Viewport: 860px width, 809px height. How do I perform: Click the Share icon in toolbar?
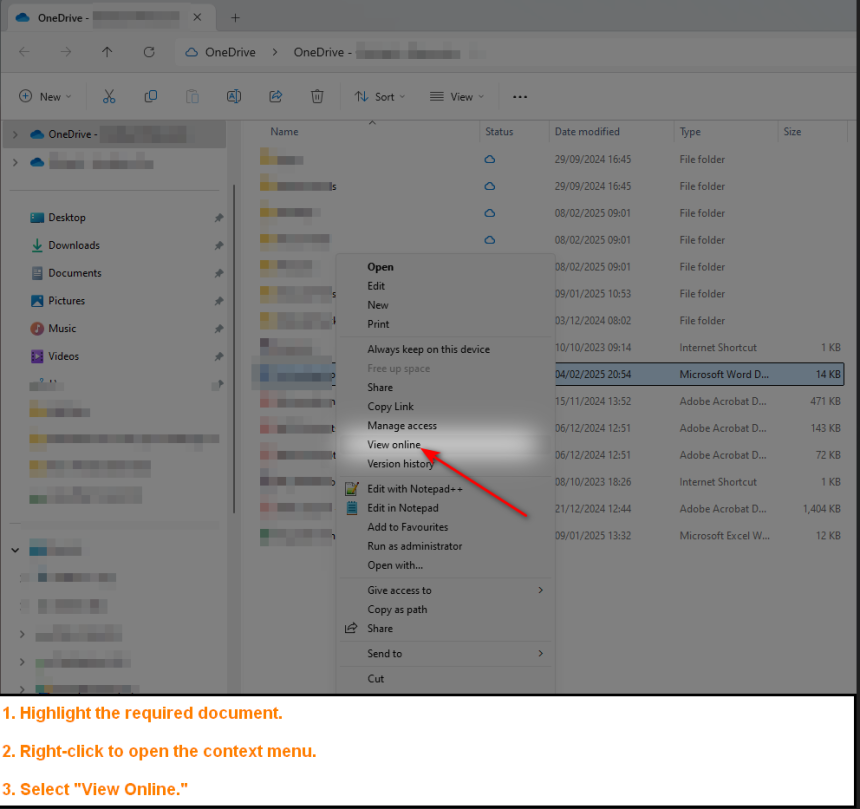tap(275, 97)
